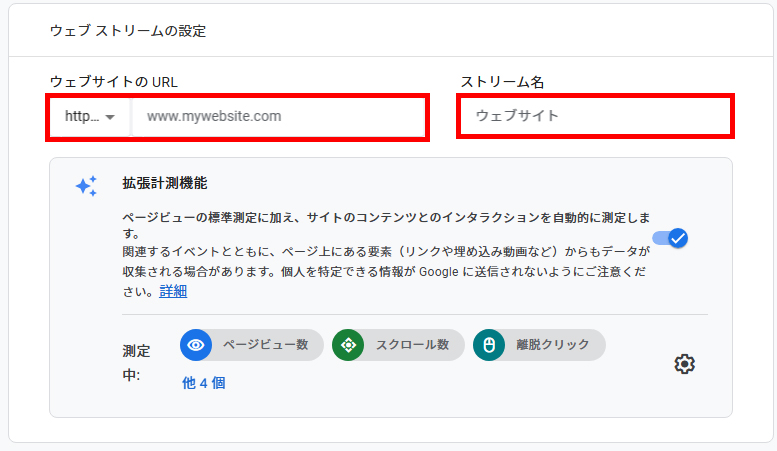Click the outbound click mouse icon
The width and height of the screenshot is (777, 451).
489,345
